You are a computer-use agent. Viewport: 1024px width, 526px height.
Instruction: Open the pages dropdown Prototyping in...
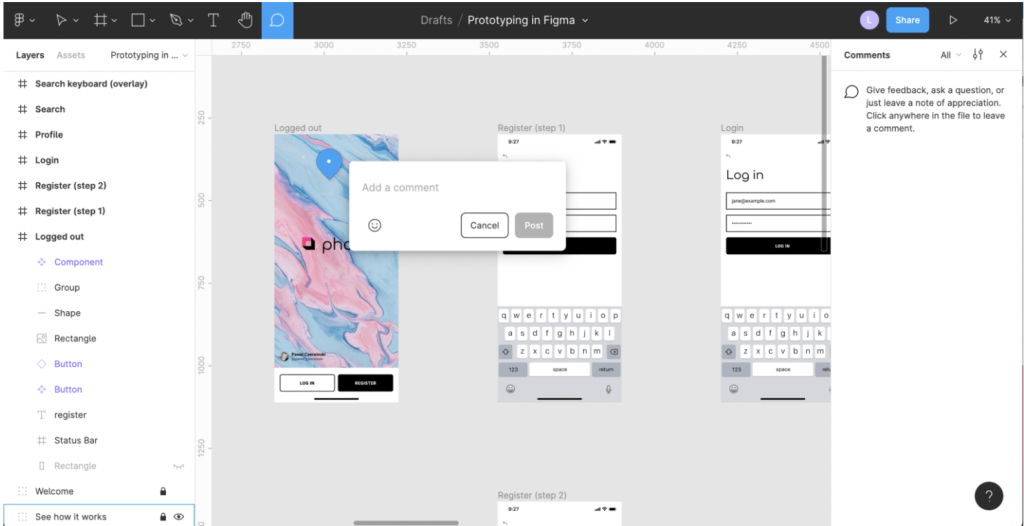click(149, 55)
